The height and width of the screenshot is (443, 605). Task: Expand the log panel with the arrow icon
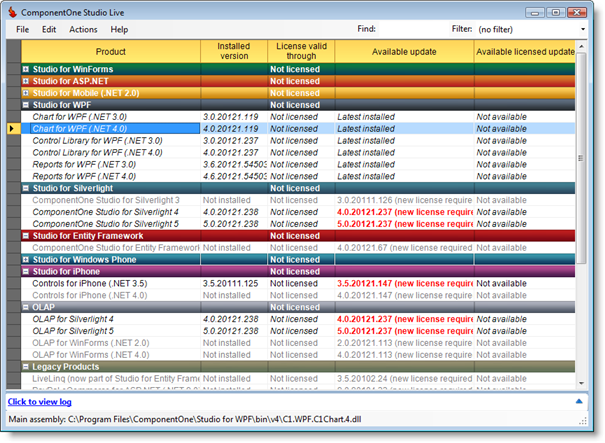(579, 401)
